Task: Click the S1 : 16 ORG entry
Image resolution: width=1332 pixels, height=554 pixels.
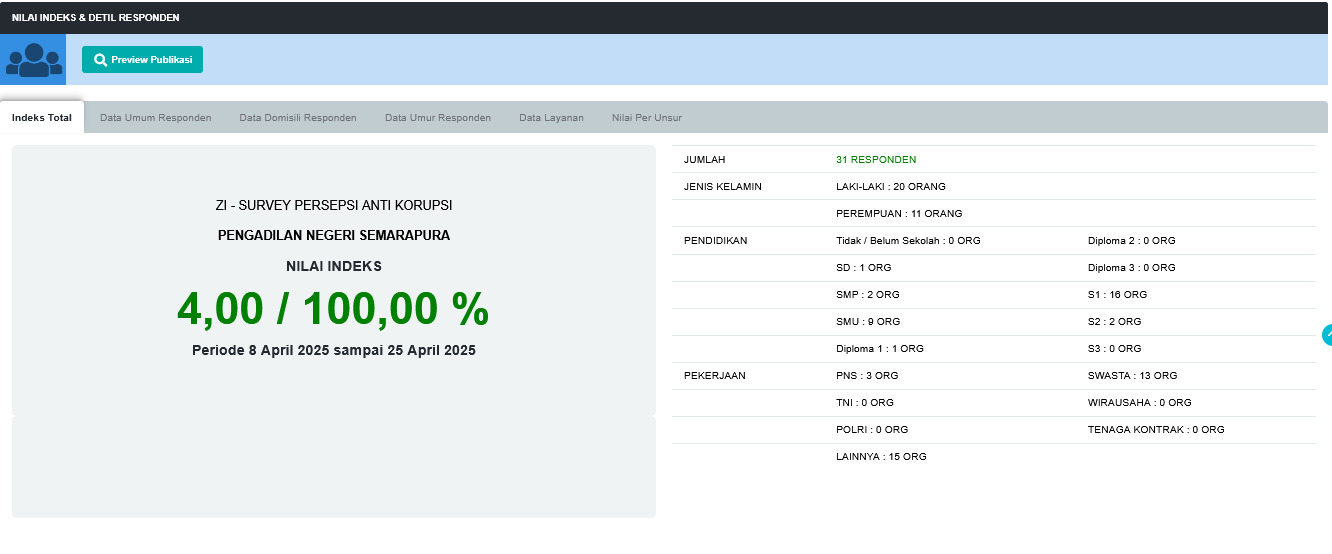Action: tap(1118, 295)
